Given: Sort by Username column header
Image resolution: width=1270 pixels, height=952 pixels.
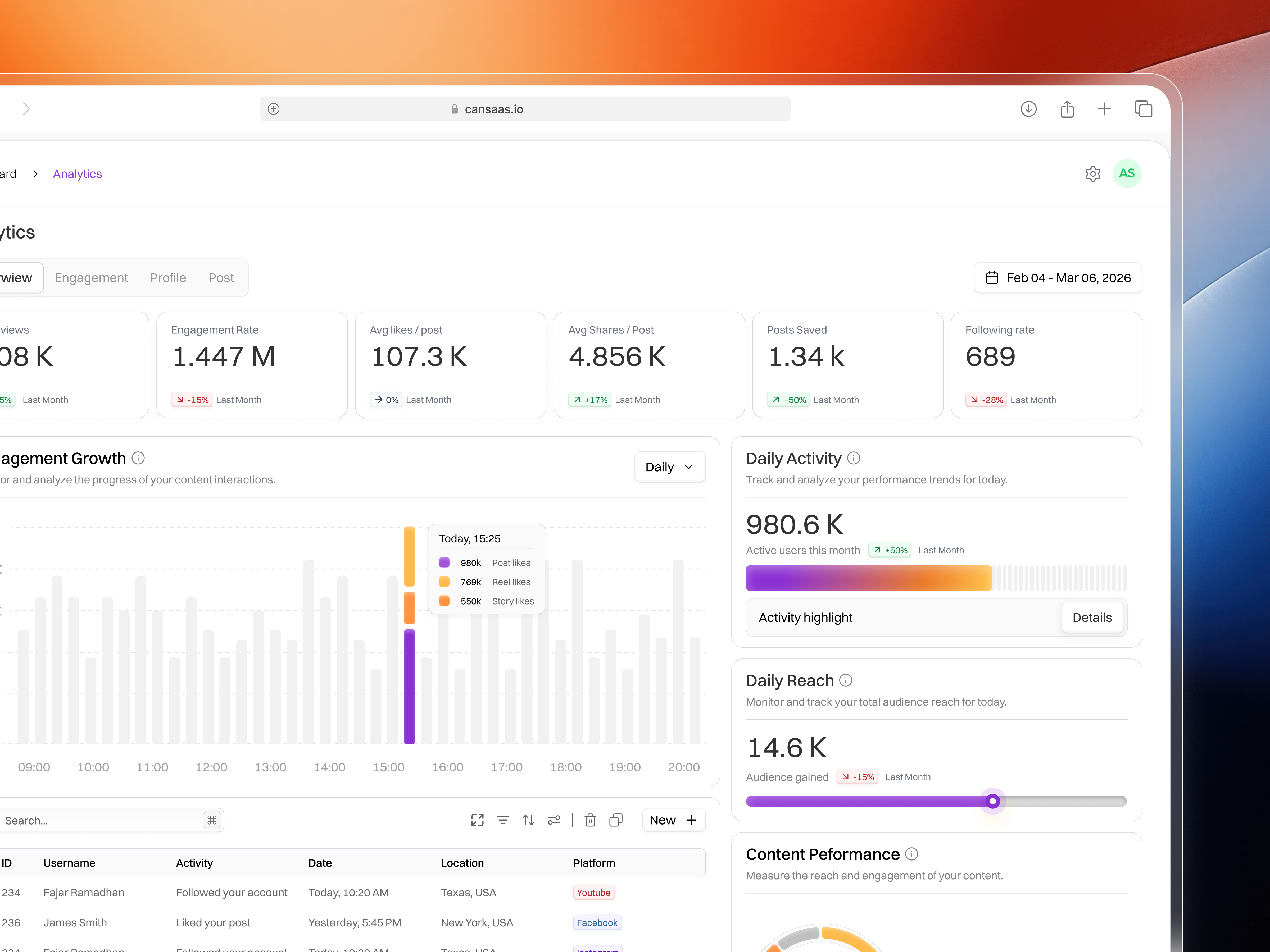Looking at the screenshot, I should pos(70,863).
